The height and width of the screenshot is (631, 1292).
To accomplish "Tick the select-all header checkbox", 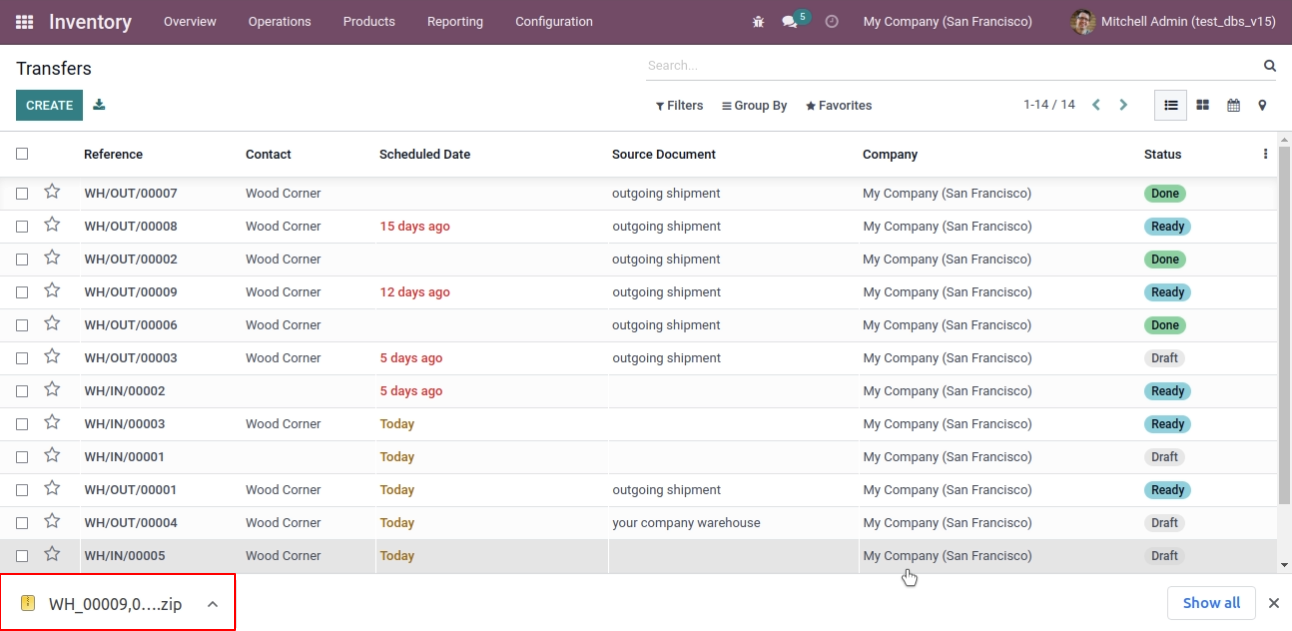I will (x=22, y=154).
